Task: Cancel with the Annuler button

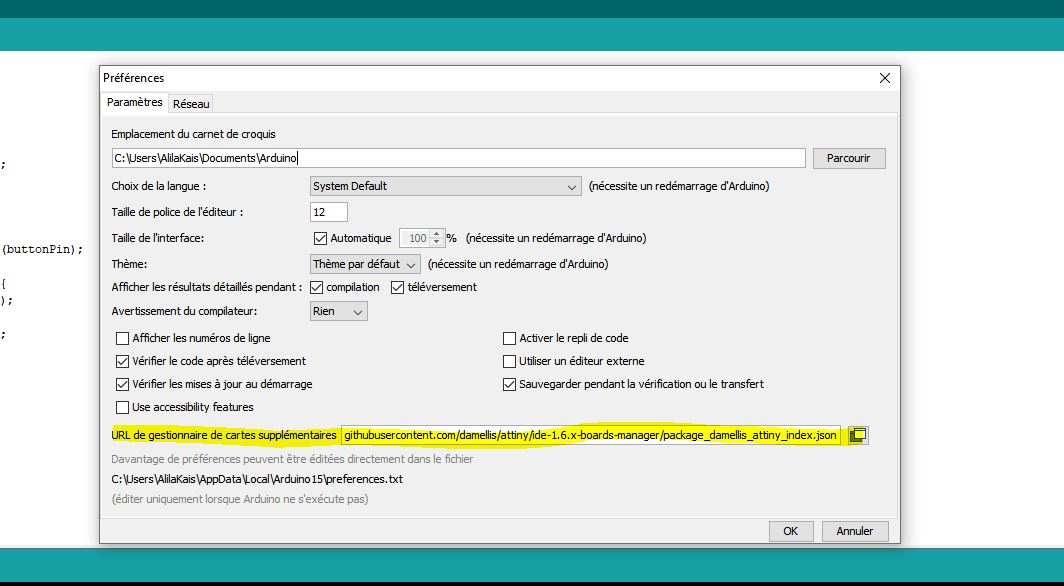Action: (x=854, y=531)
